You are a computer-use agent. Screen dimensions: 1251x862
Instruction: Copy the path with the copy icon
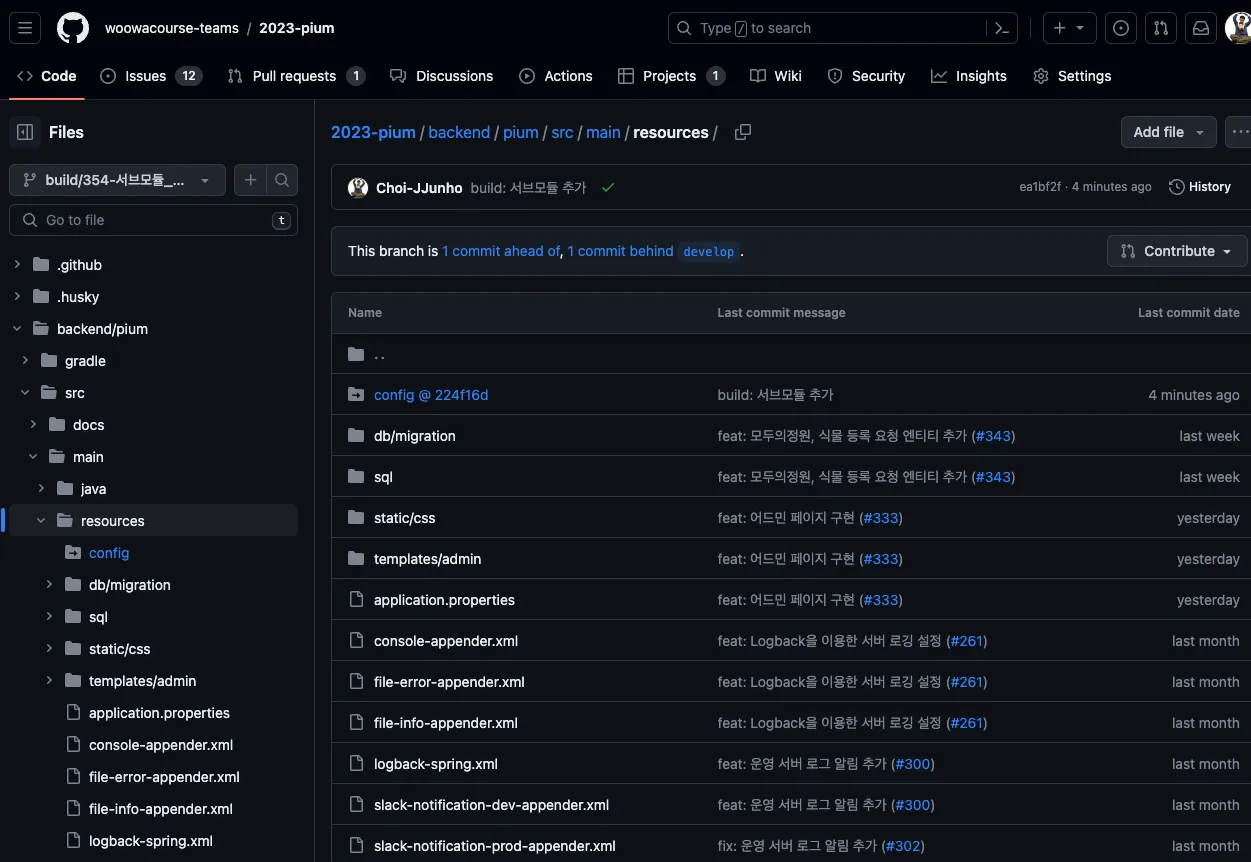pos(742,132)
